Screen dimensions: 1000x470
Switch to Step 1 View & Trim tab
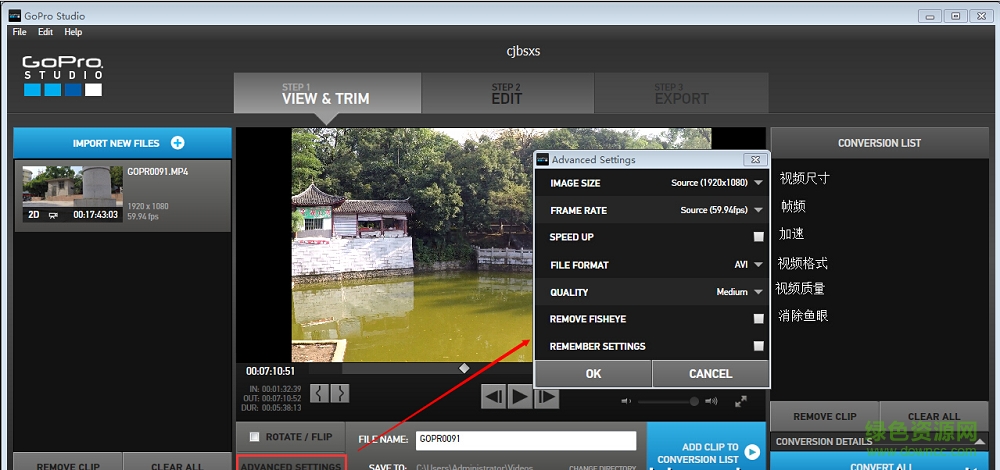[327, 93]
